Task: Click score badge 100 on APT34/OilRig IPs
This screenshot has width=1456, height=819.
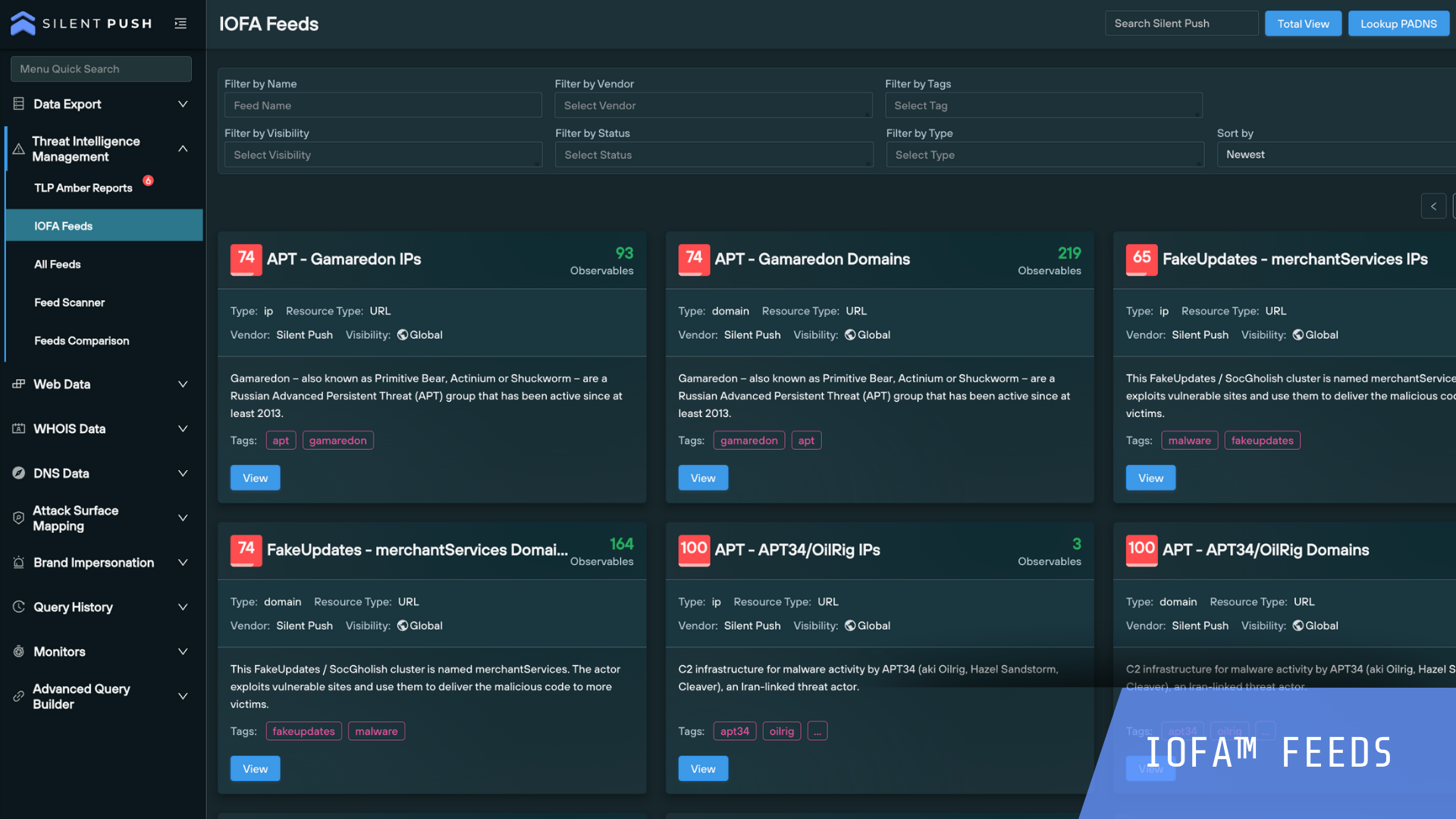Action: coord(694,550)
